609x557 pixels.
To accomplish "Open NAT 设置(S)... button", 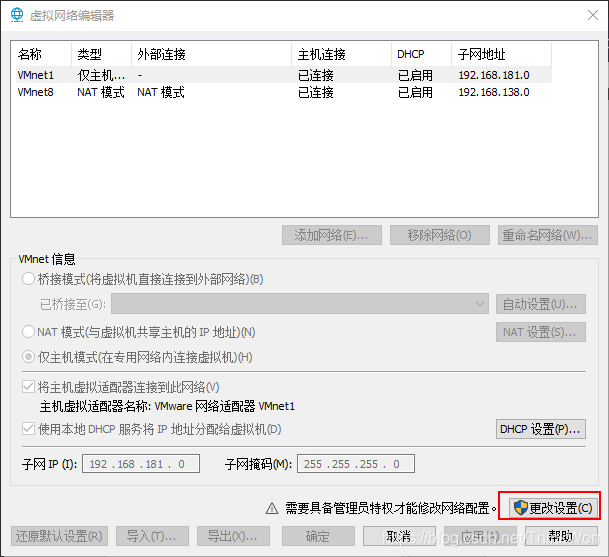I will [x=541, y=332].
